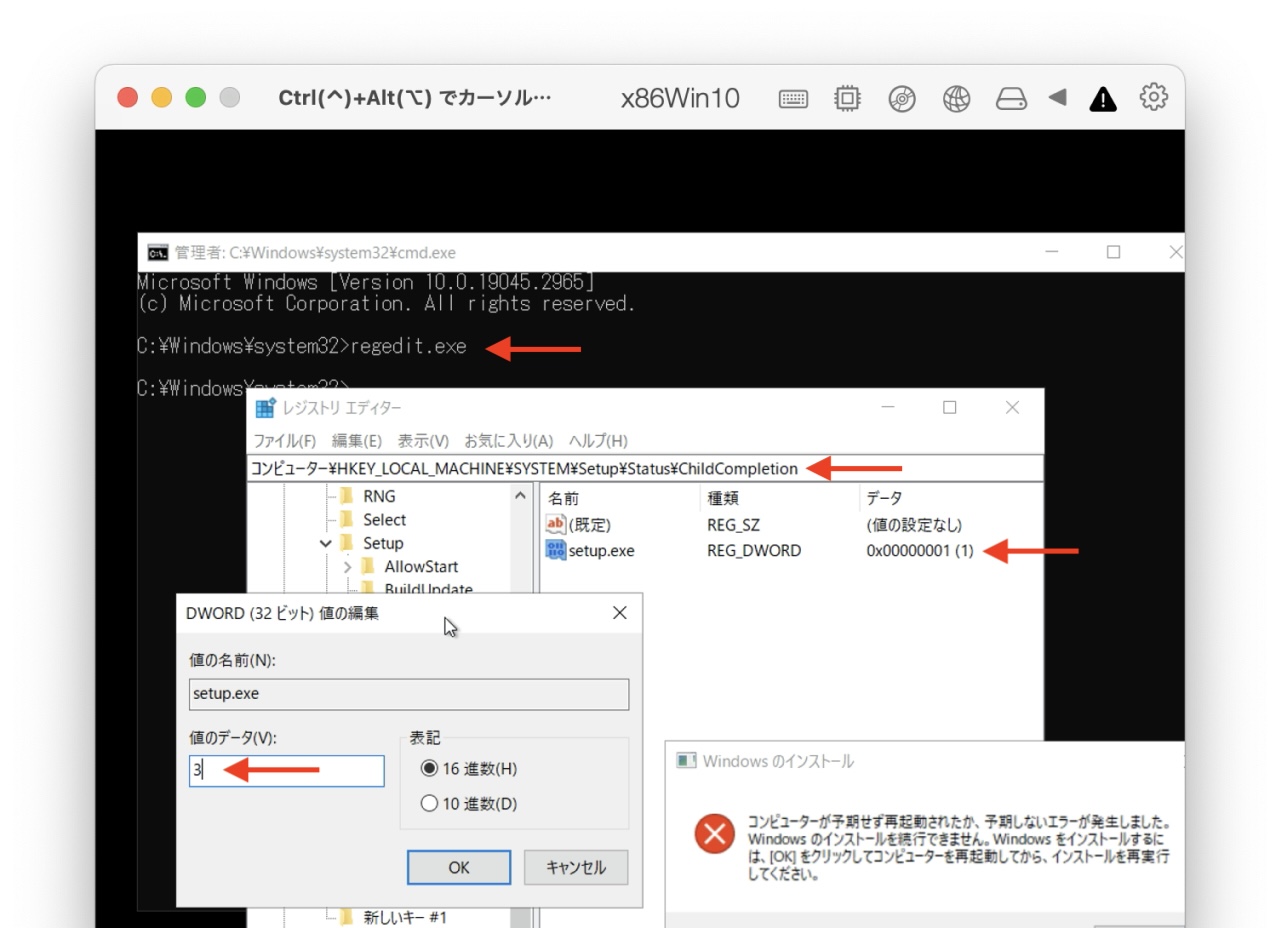Select the Select key label in the tree

pos(385,520)
